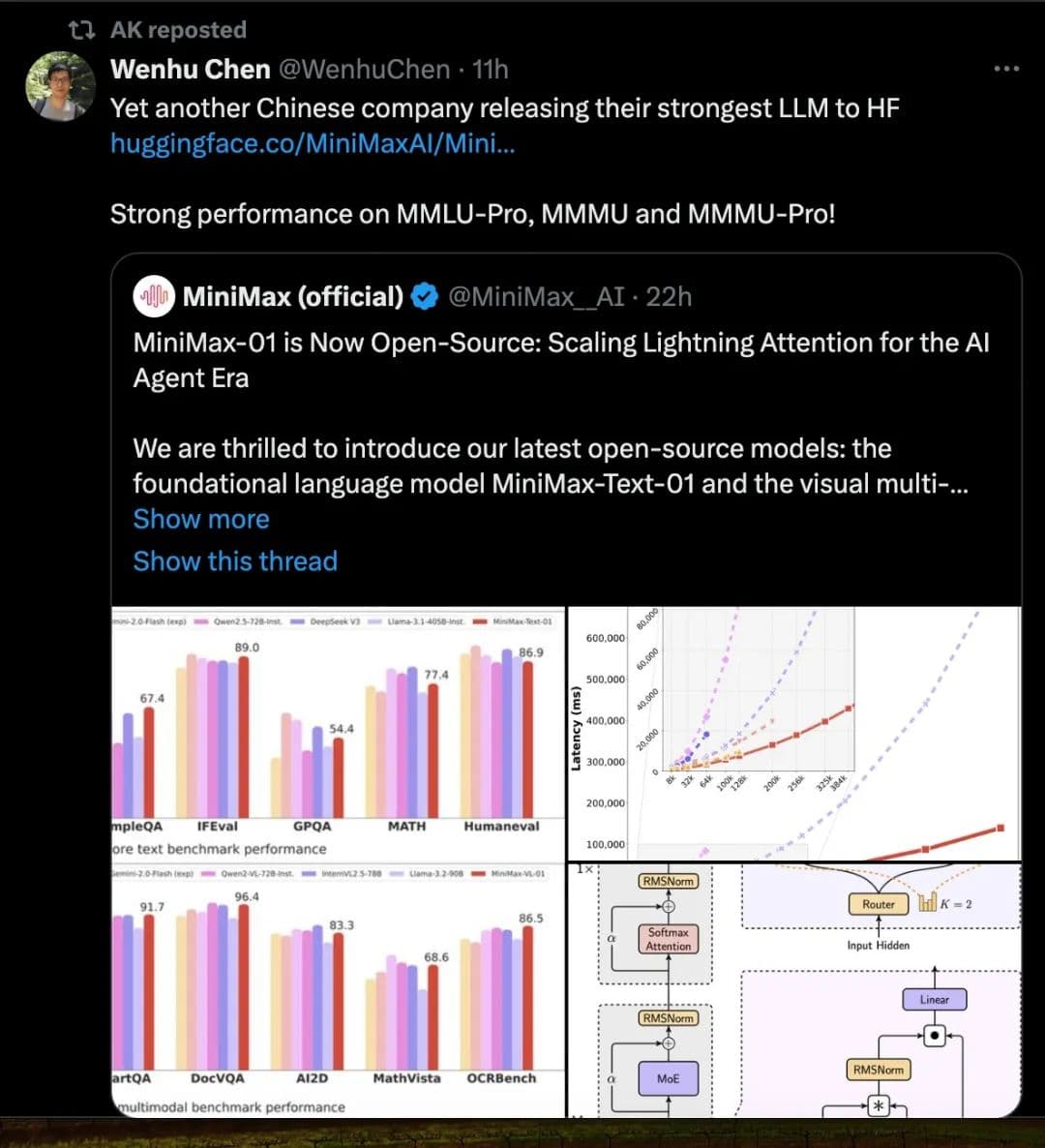Click the AK reposted label
This screenshot has width=1045, height=1148.
pyautogui.click(x=178, y=30)
